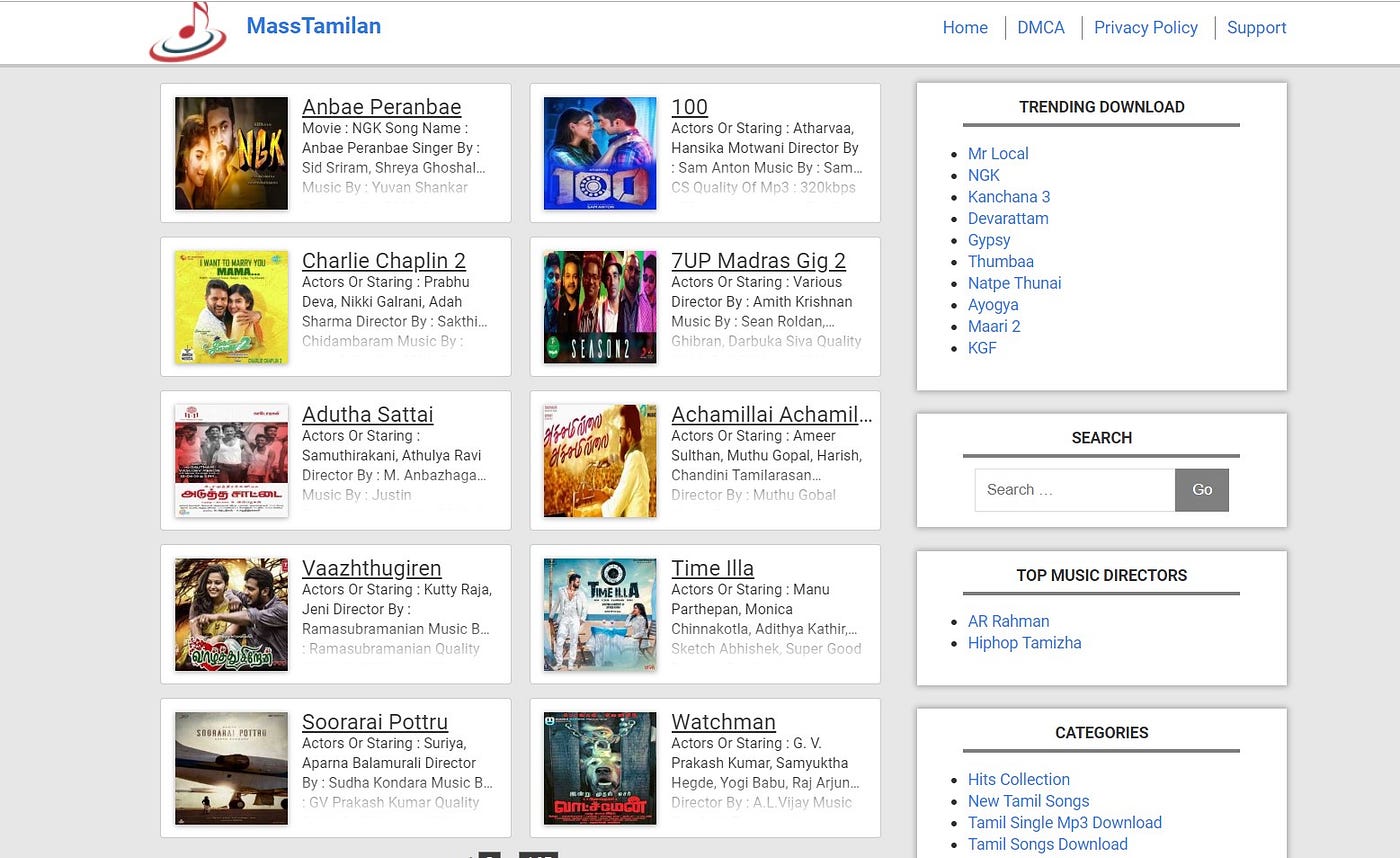Open the Watchman poster thumbnail
This screenshot has height=858, width=1400.
(600, 768)
